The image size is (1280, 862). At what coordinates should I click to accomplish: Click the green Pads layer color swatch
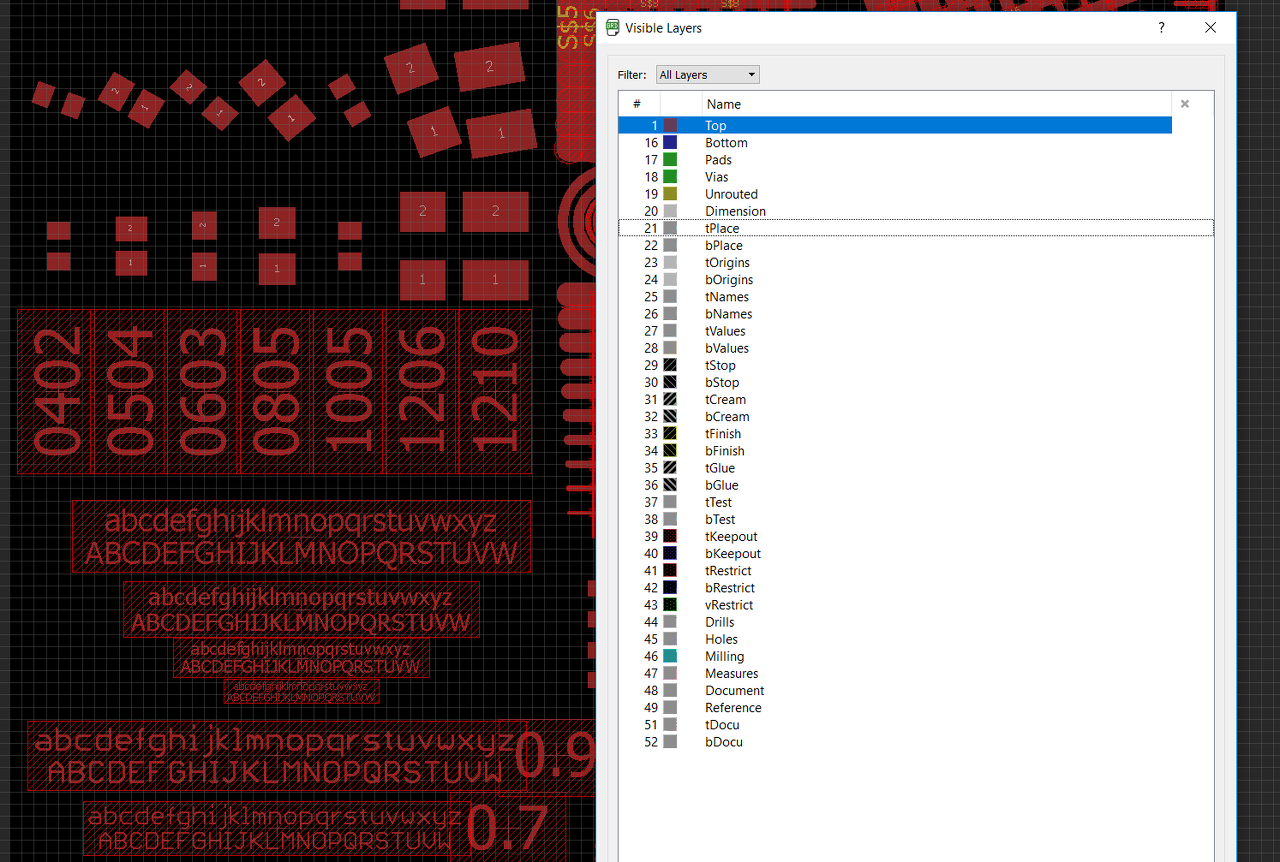point(670,160)
